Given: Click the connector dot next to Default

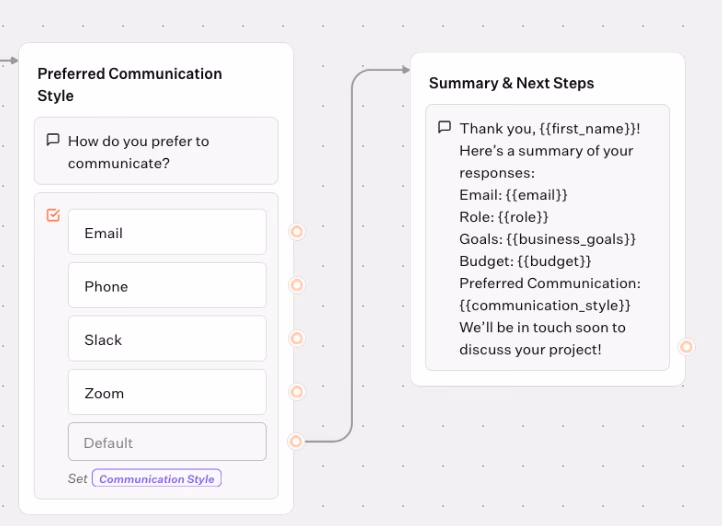Looking at the screenshot, I should [296, 441].
